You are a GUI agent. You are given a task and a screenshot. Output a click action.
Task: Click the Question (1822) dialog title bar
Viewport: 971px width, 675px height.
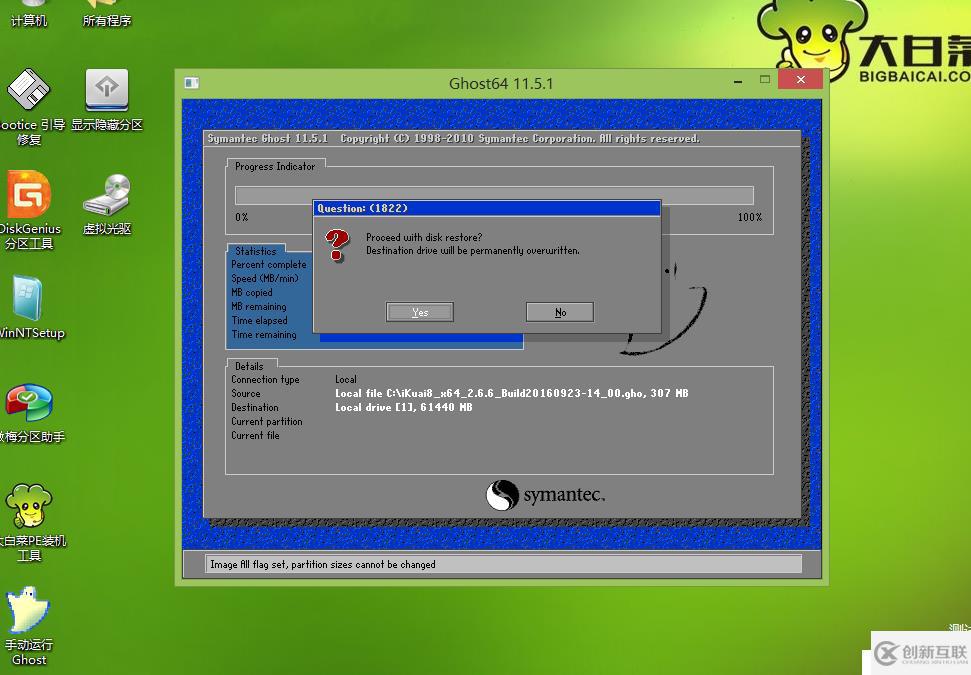pos(487,208)
